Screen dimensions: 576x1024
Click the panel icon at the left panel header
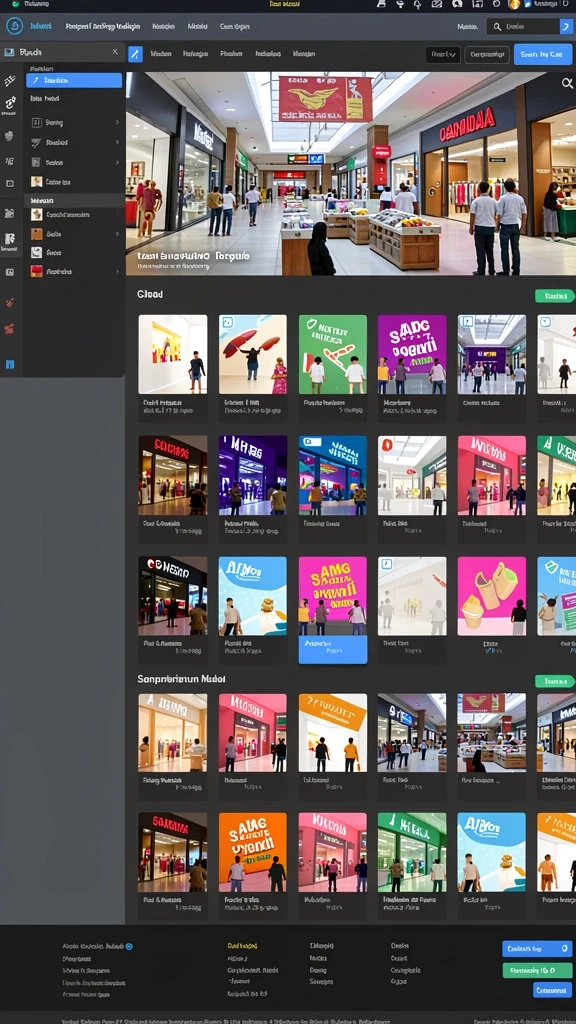tap(8, 51)
